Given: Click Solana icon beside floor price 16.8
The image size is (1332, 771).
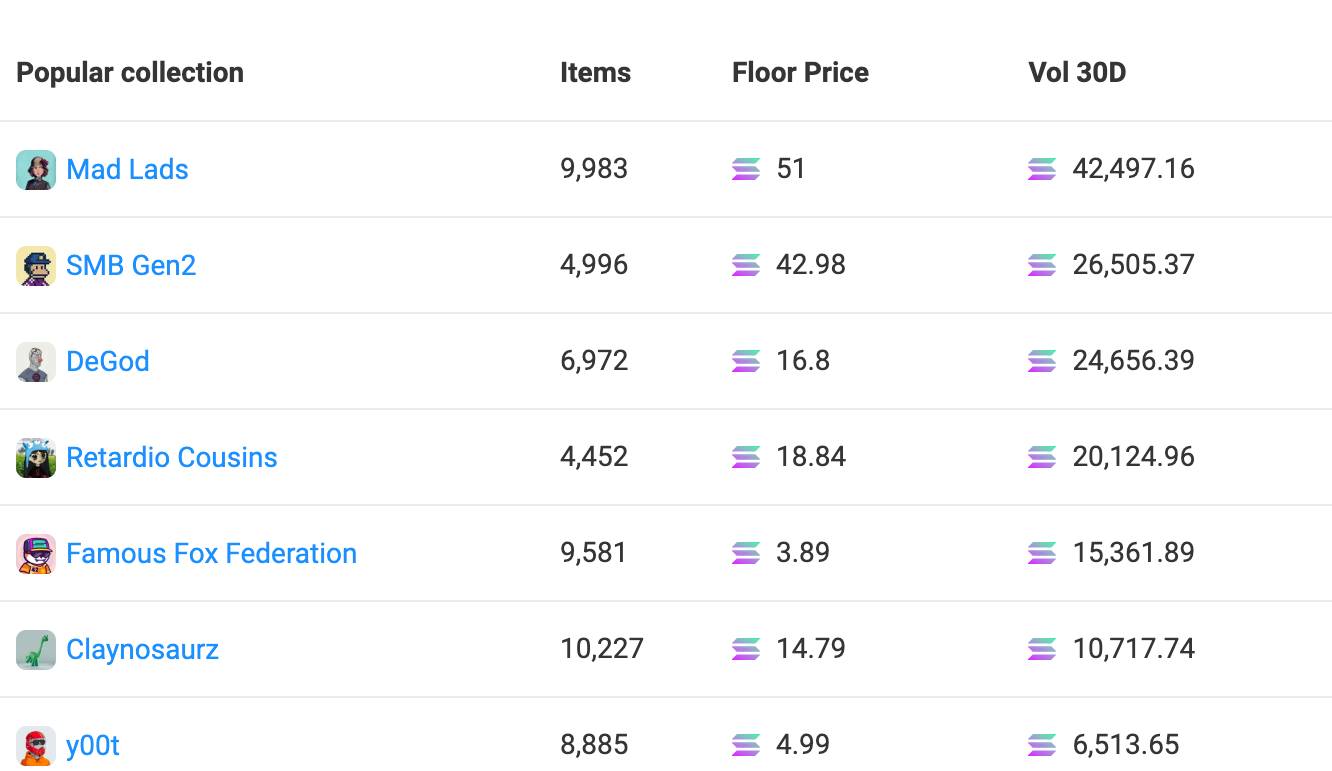Looking at the screenshot, I should click(x=746, y=362).
